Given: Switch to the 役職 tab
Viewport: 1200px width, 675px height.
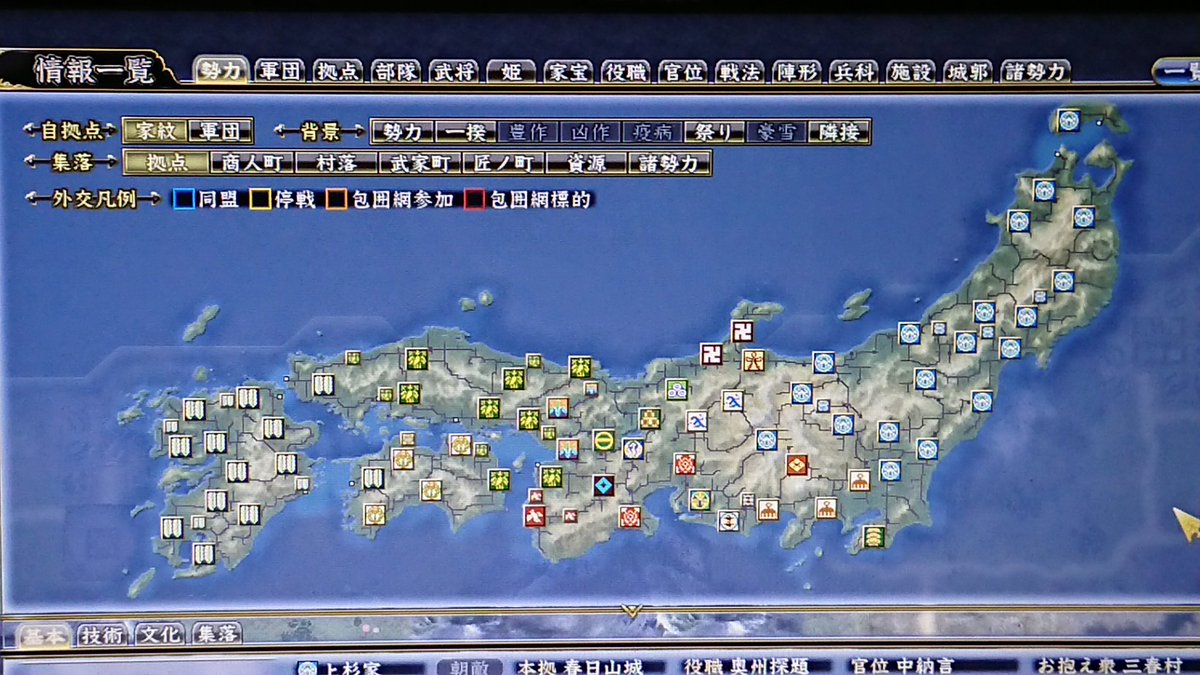Looking at the screenshot, I should click(x=626, y=72).
